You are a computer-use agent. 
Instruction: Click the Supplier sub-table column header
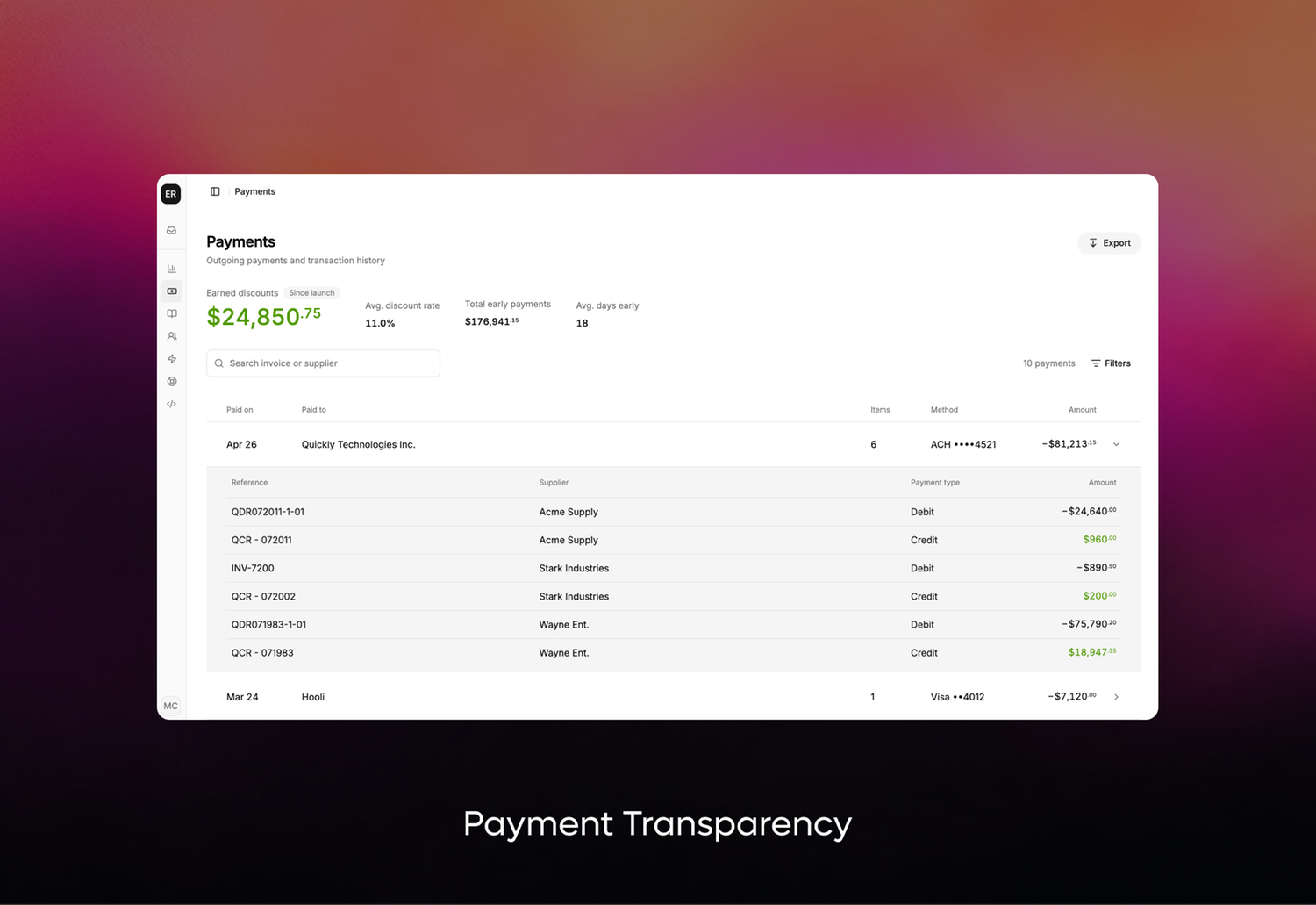pyautogui.click(x=554, y=483)
